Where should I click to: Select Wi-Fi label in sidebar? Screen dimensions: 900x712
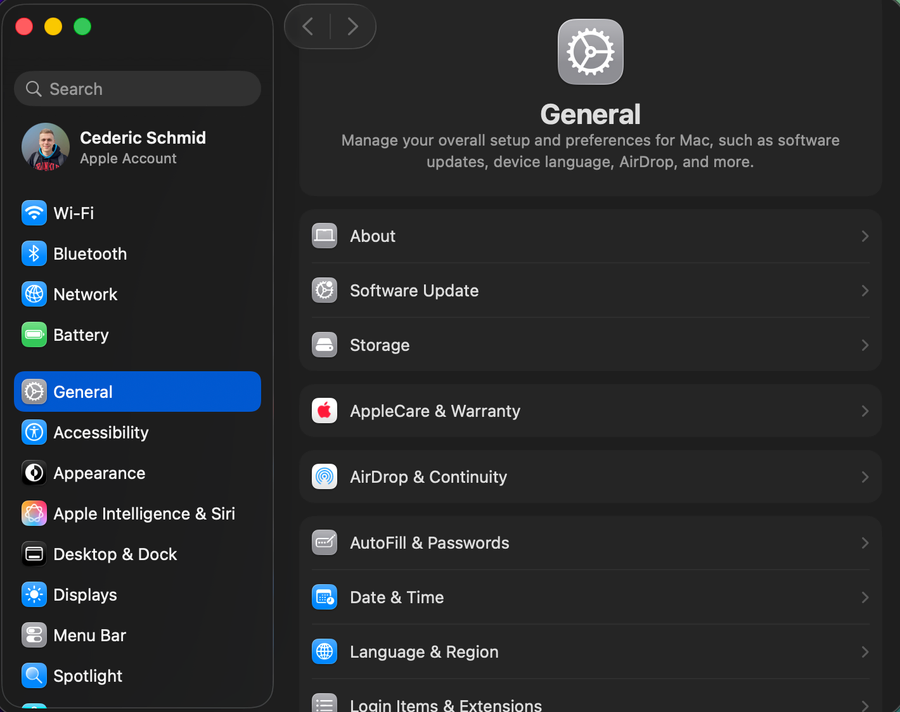(x=73, y=213)
